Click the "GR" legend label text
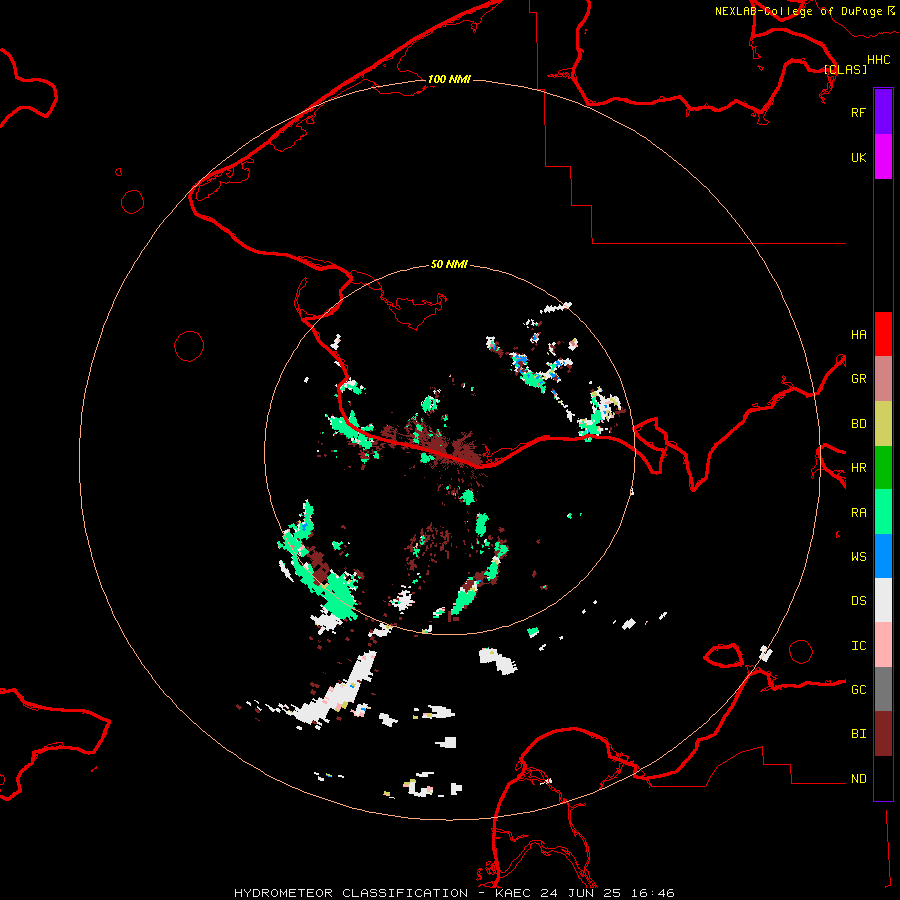 [858, 379]
